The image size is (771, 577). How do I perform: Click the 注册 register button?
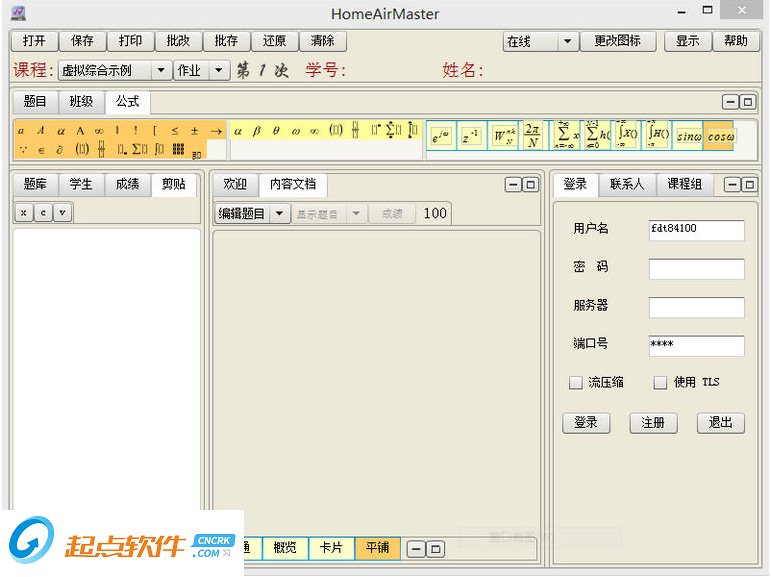[x=653, y=423]
